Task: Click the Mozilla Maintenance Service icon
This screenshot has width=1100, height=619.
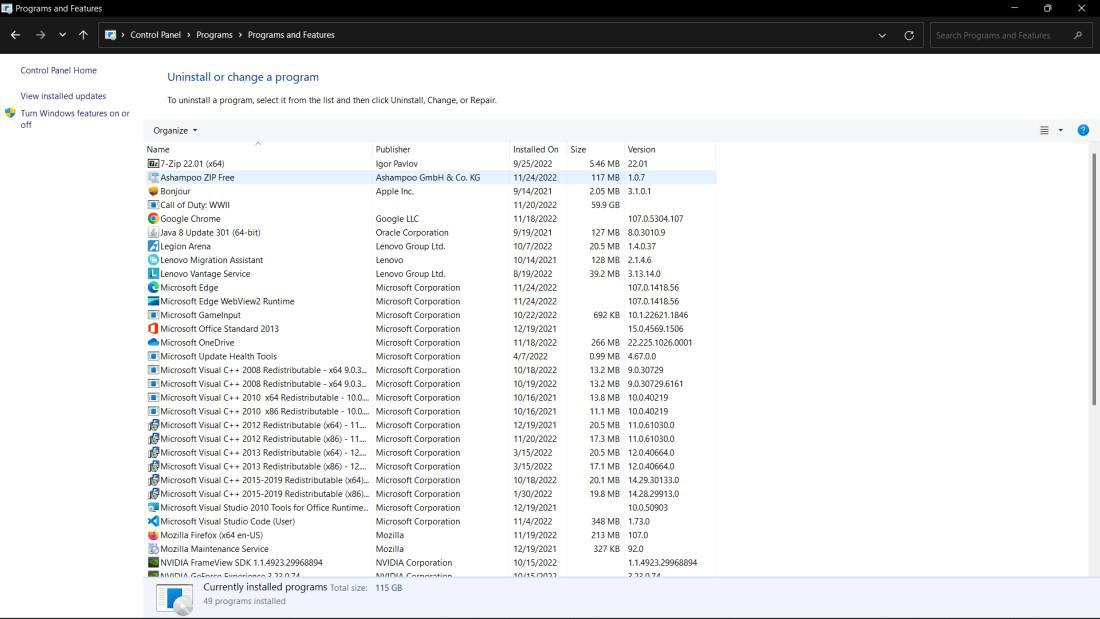Action: (153, 549)
